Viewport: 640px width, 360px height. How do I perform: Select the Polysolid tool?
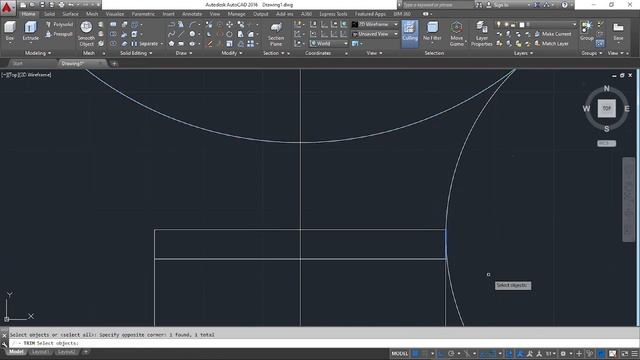(x=59, y=24)
